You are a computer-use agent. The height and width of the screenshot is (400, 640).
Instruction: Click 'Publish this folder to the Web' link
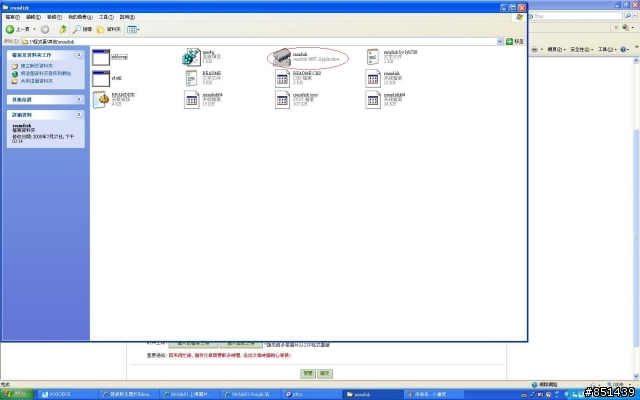tap(46, 73)
